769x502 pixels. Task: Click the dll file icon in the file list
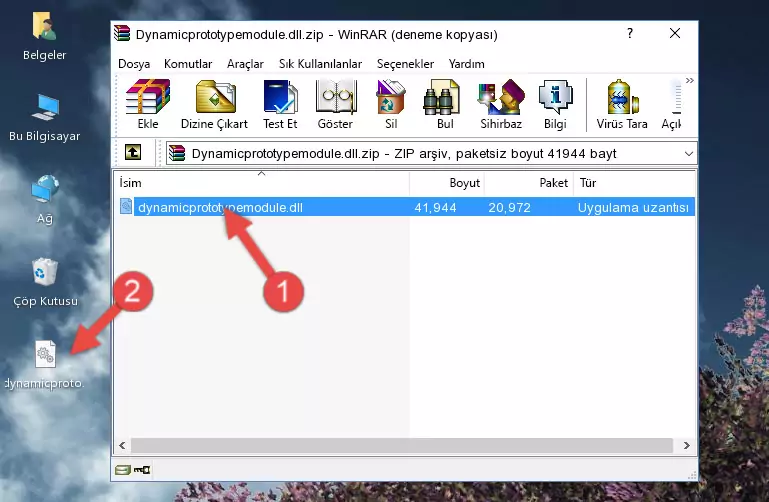click(x=126, y=206)
